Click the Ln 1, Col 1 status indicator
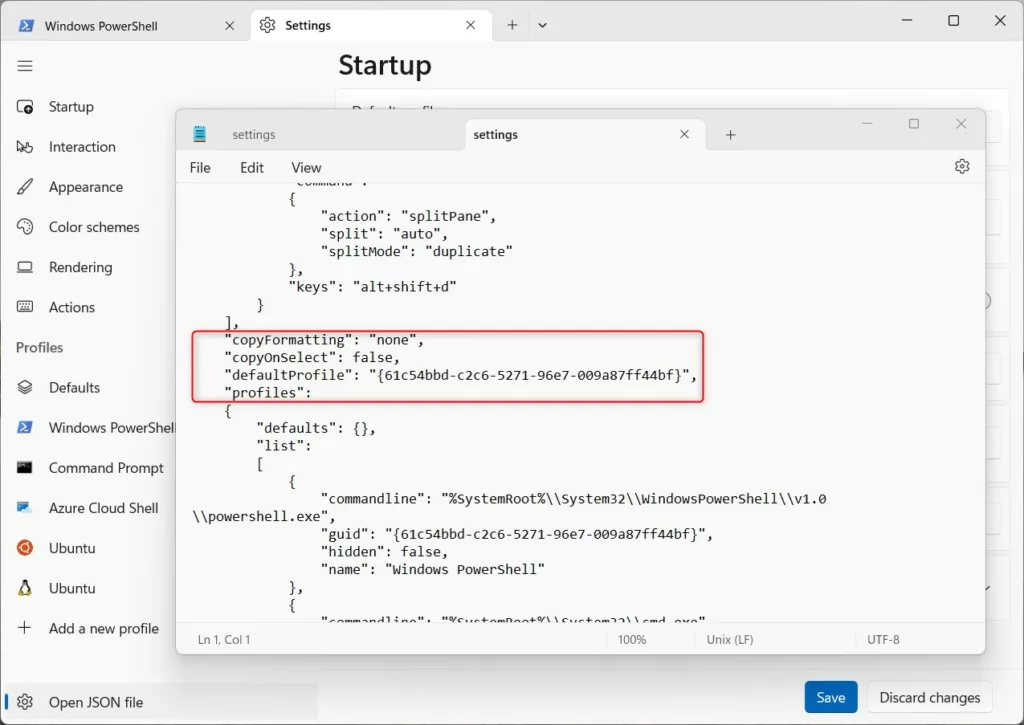This screenshot has height=725, width=1024. (x=224, y=639)
